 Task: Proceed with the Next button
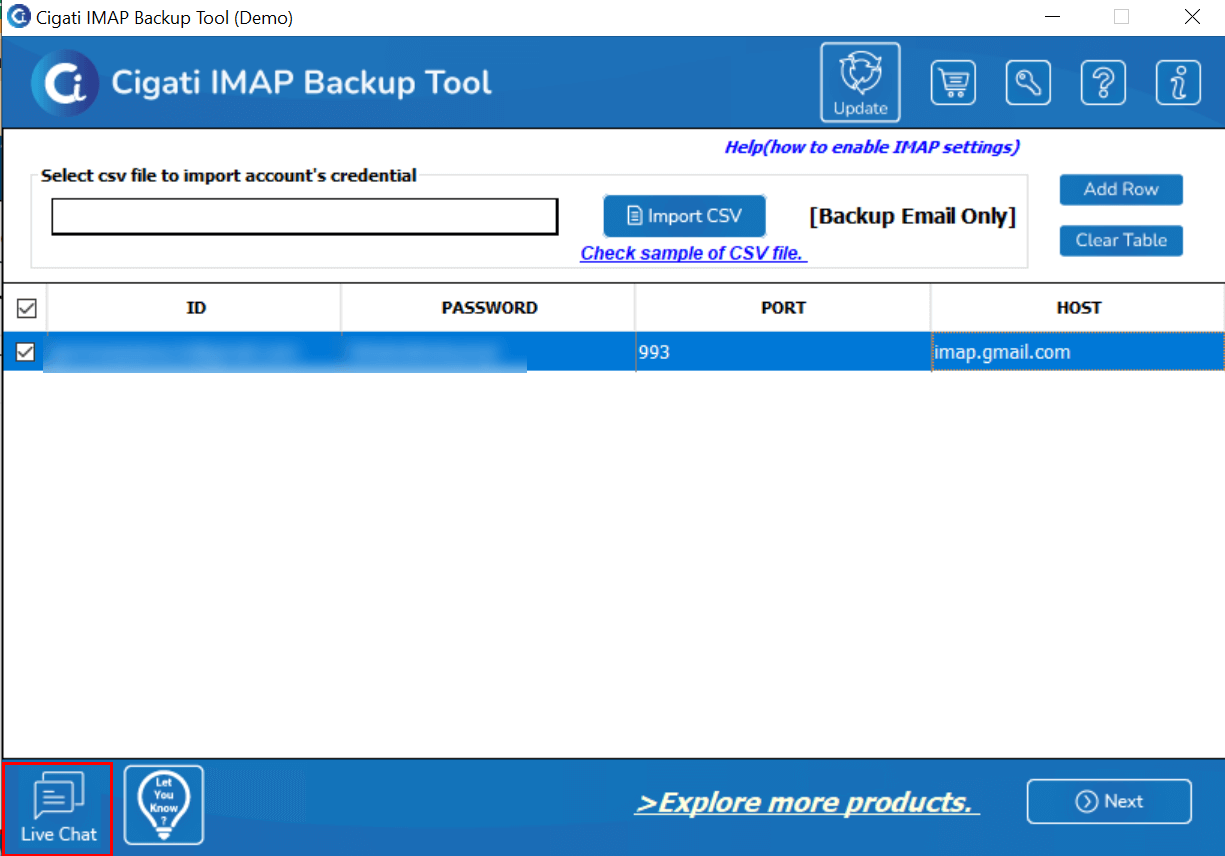(x=1109, y=801)
